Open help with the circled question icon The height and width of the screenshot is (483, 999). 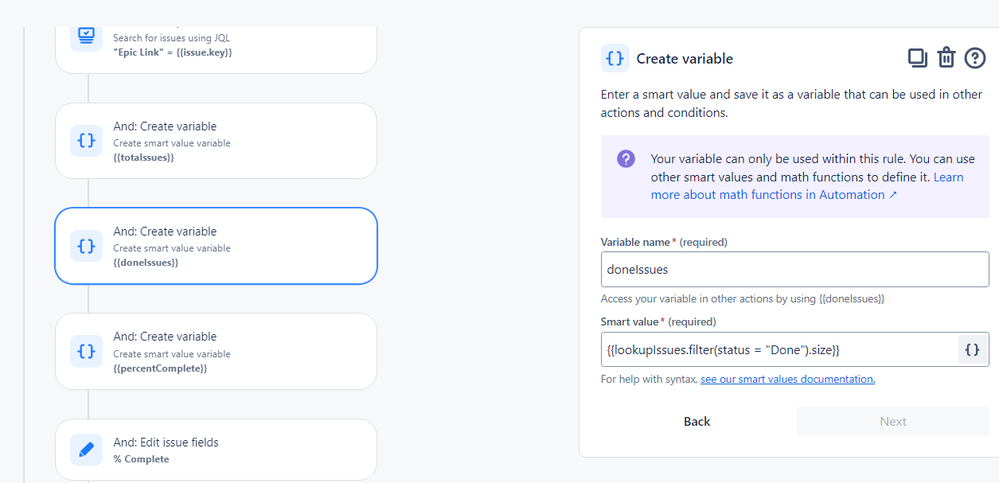[x=975, y=58]
